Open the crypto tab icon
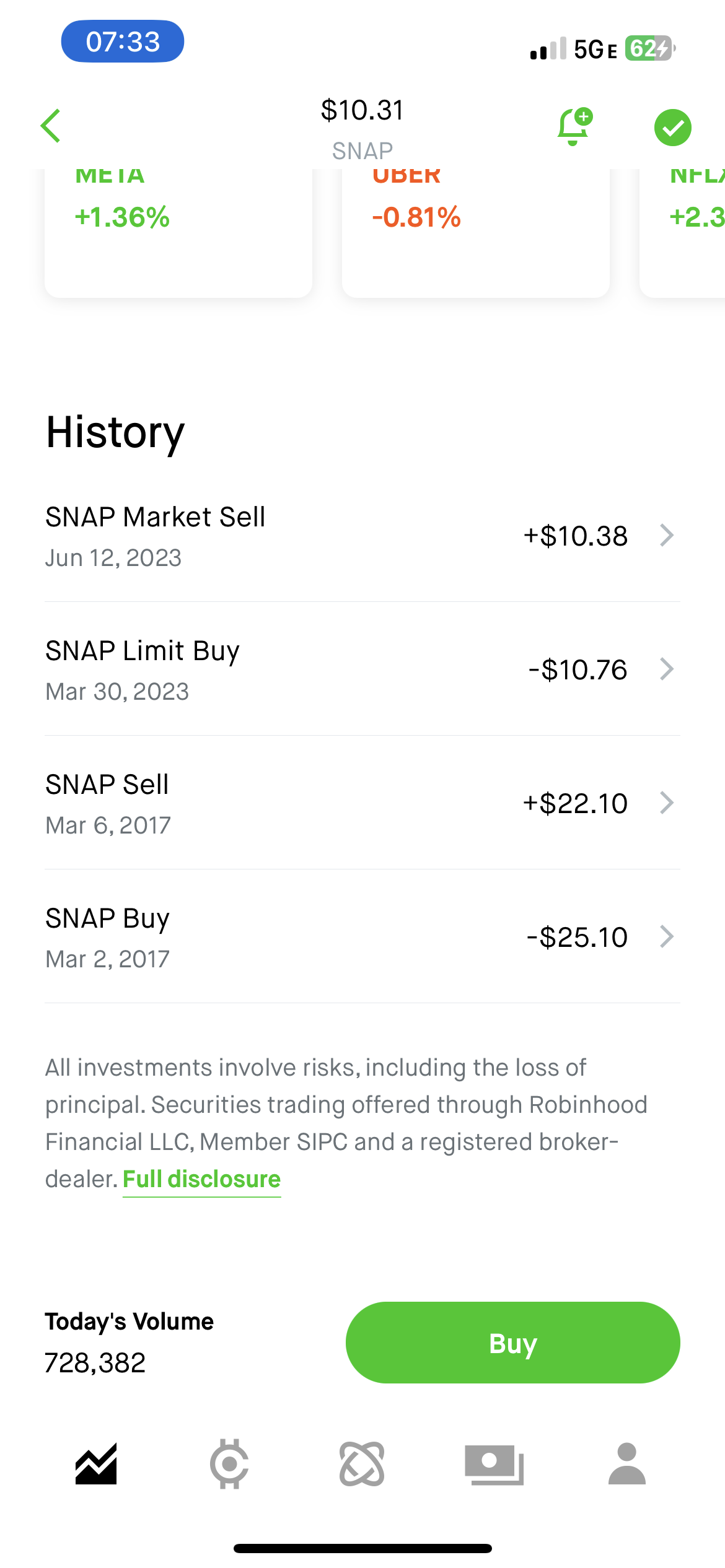Image resolution: width=725 pixels, height=1568 pixels. click(x=229, y=1464)
